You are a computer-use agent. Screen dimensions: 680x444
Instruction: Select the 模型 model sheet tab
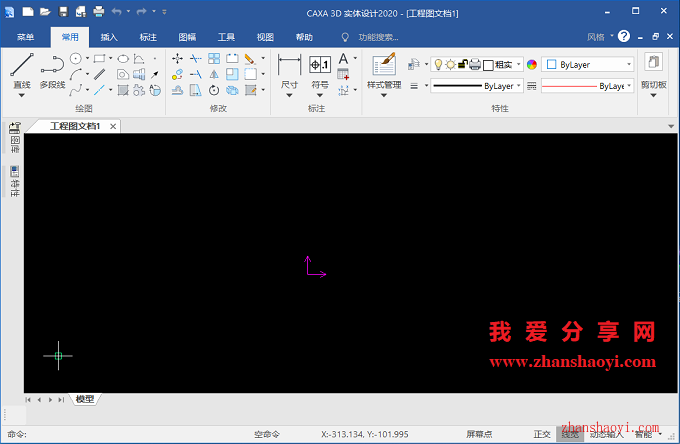click(85, 399)
